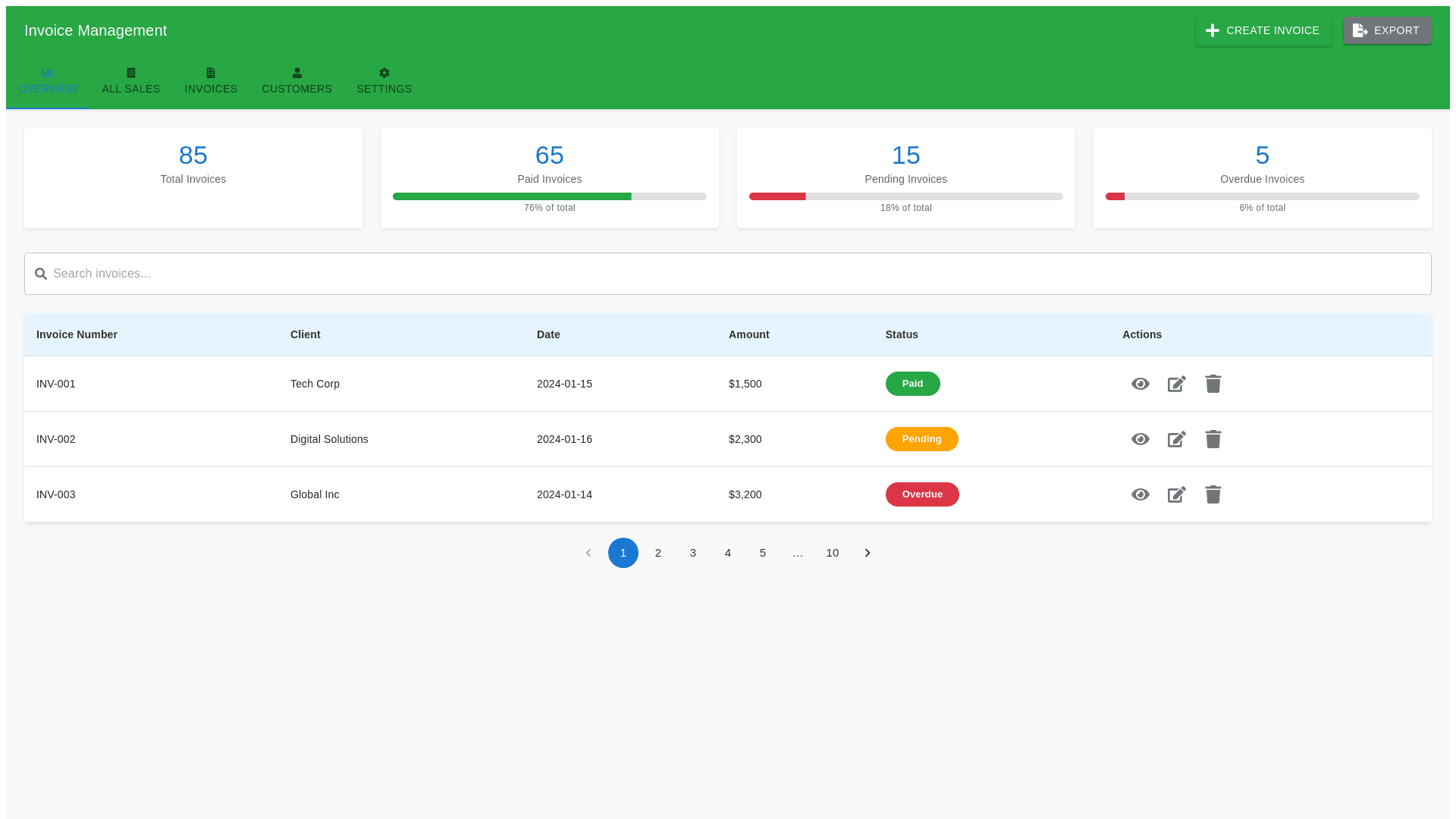Show INV-003 details with eye icon
1456x819 pixels.
click(1140, 494)
